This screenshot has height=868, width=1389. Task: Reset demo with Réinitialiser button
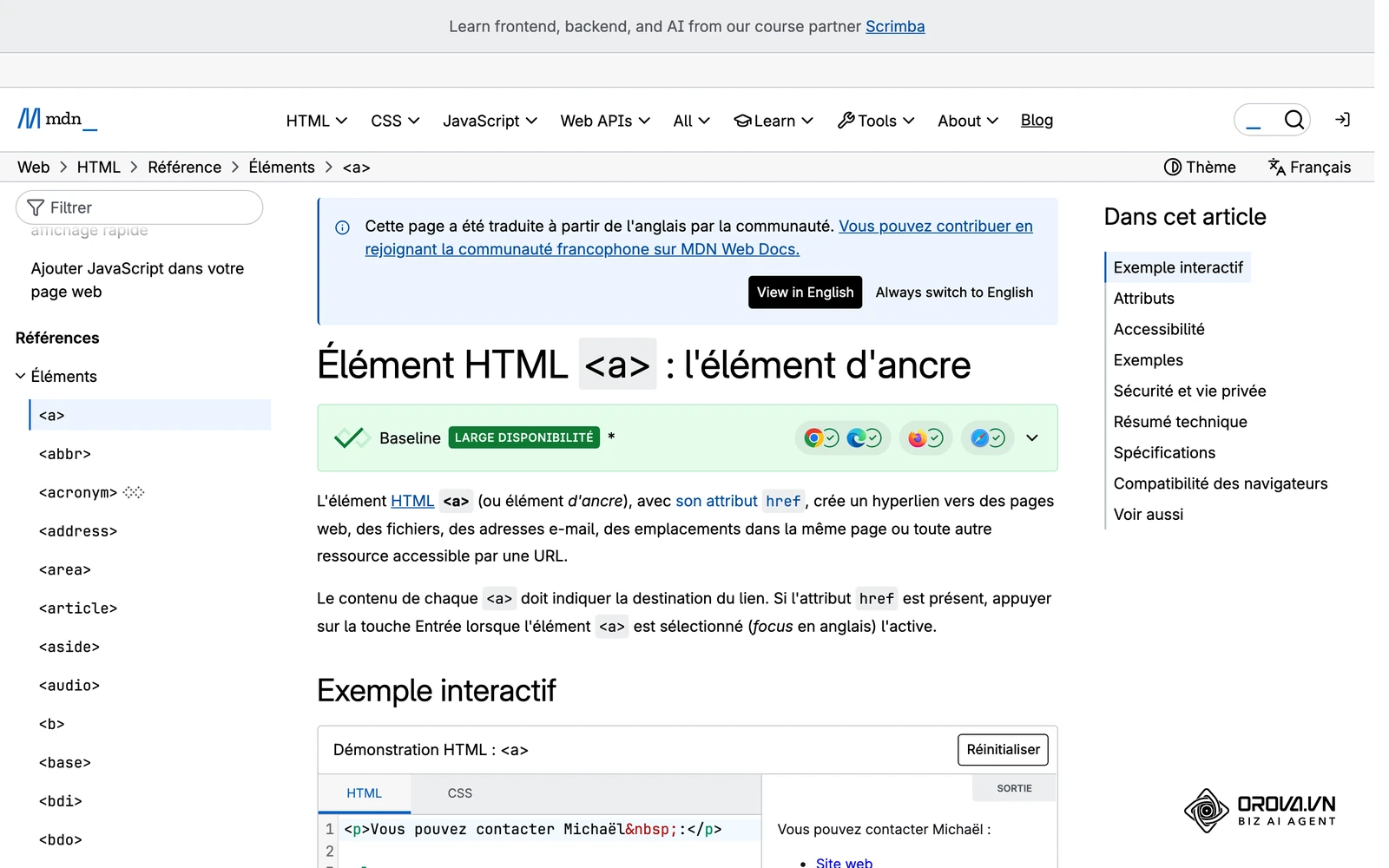tap(1003, 750)
